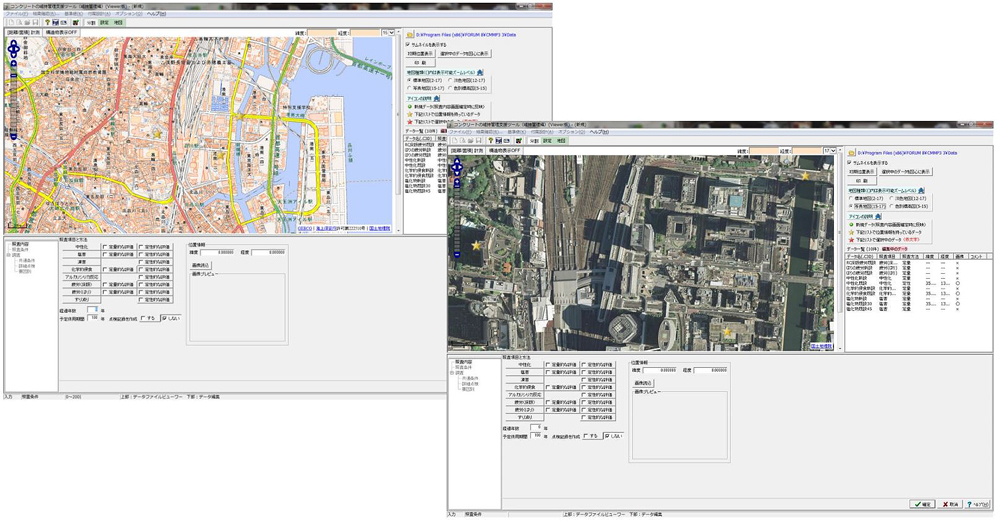Select the 写真地図(15-17) radio in the back window

pos(409,87)
